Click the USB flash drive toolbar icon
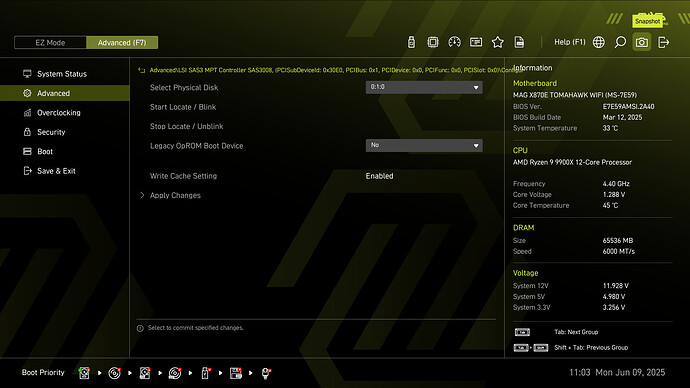 [411, 42]
